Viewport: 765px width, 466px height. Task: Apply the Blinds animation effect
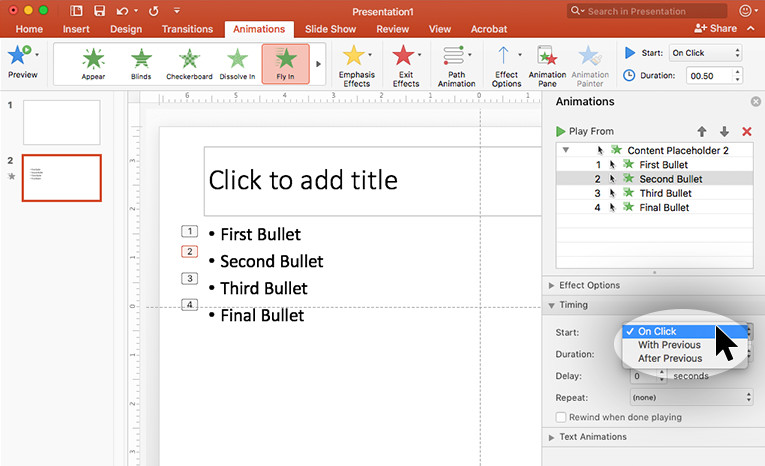pyautogui.click(x=141, y=63)
